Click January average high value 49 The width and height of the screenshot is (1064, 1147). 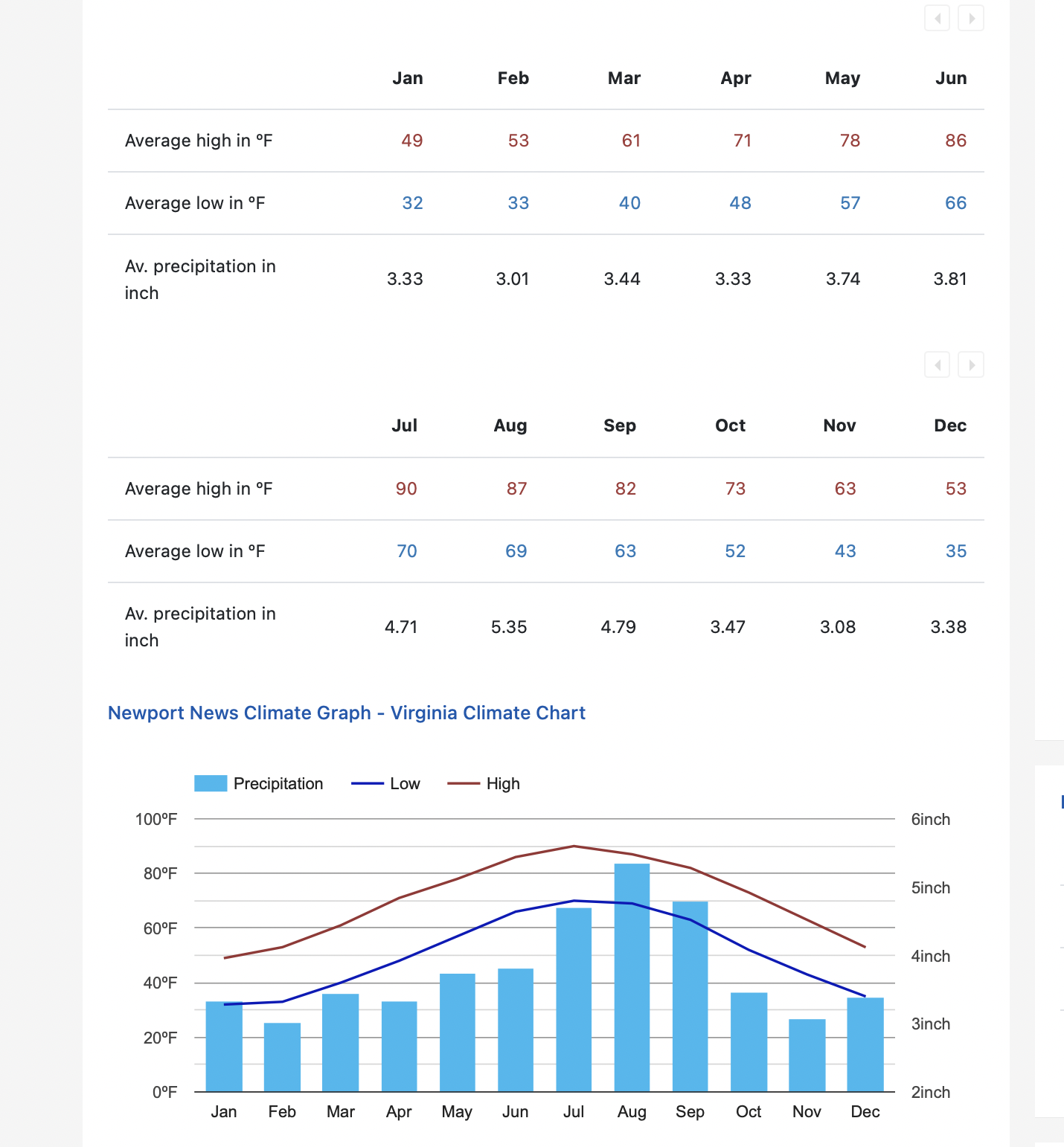(x=412, y=141)
